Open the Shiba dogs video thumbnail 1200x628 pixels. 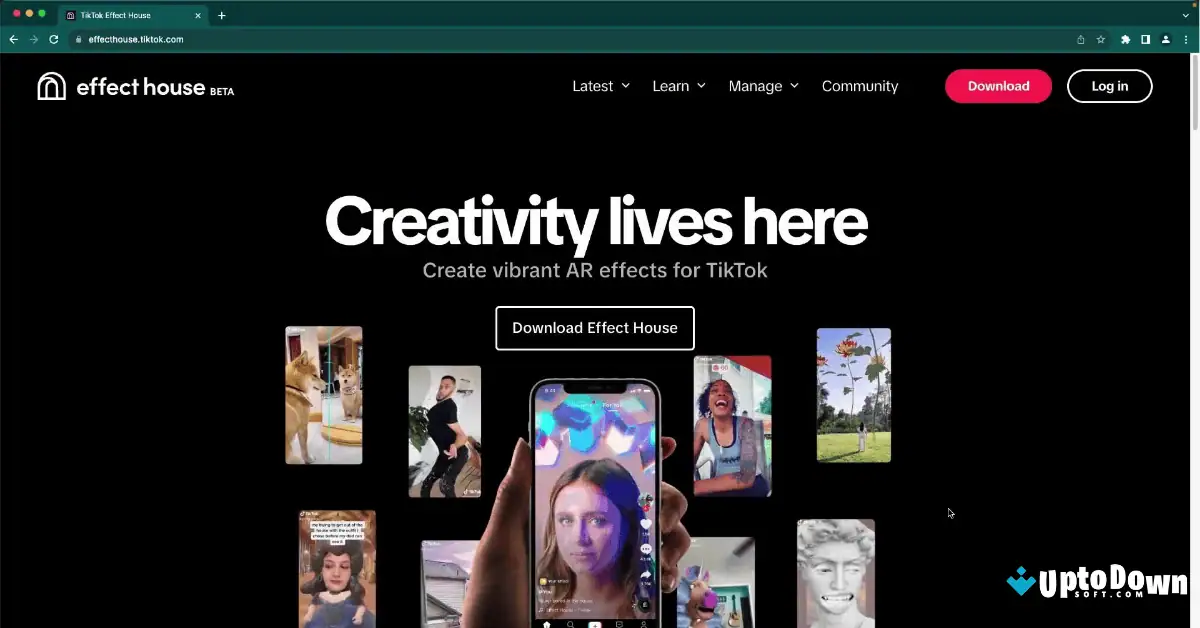coord(324,395)
